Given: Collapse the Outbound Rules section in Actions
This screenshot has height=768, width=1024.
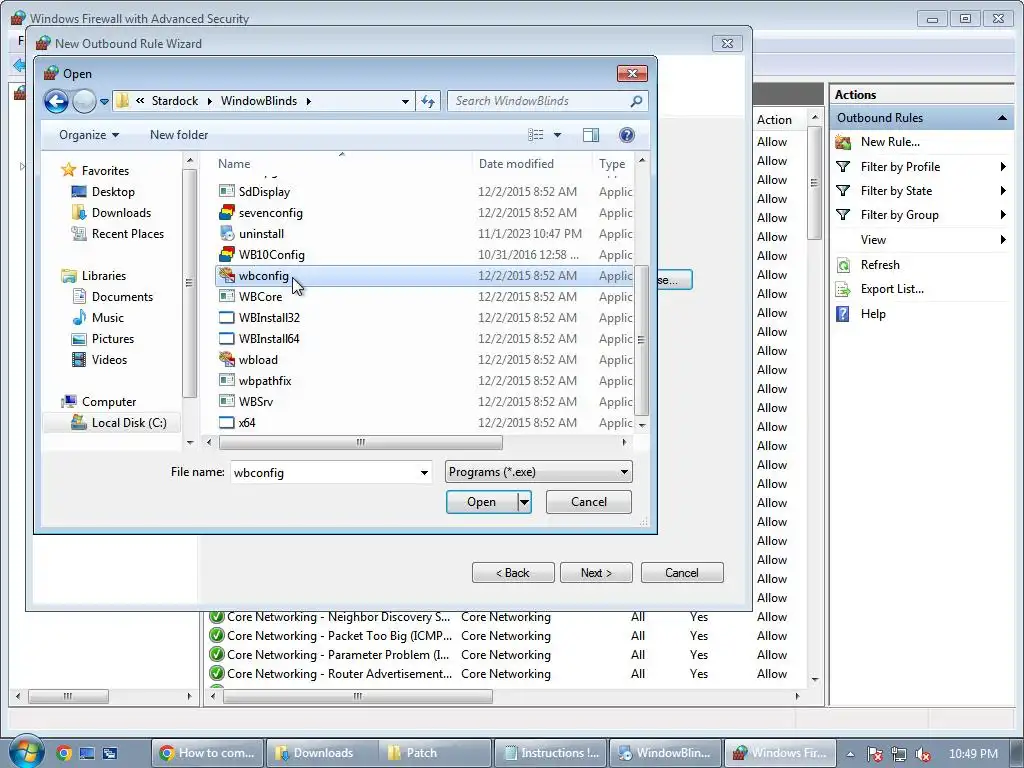Looking at the screenshot, I should [x=1002, y=118].
